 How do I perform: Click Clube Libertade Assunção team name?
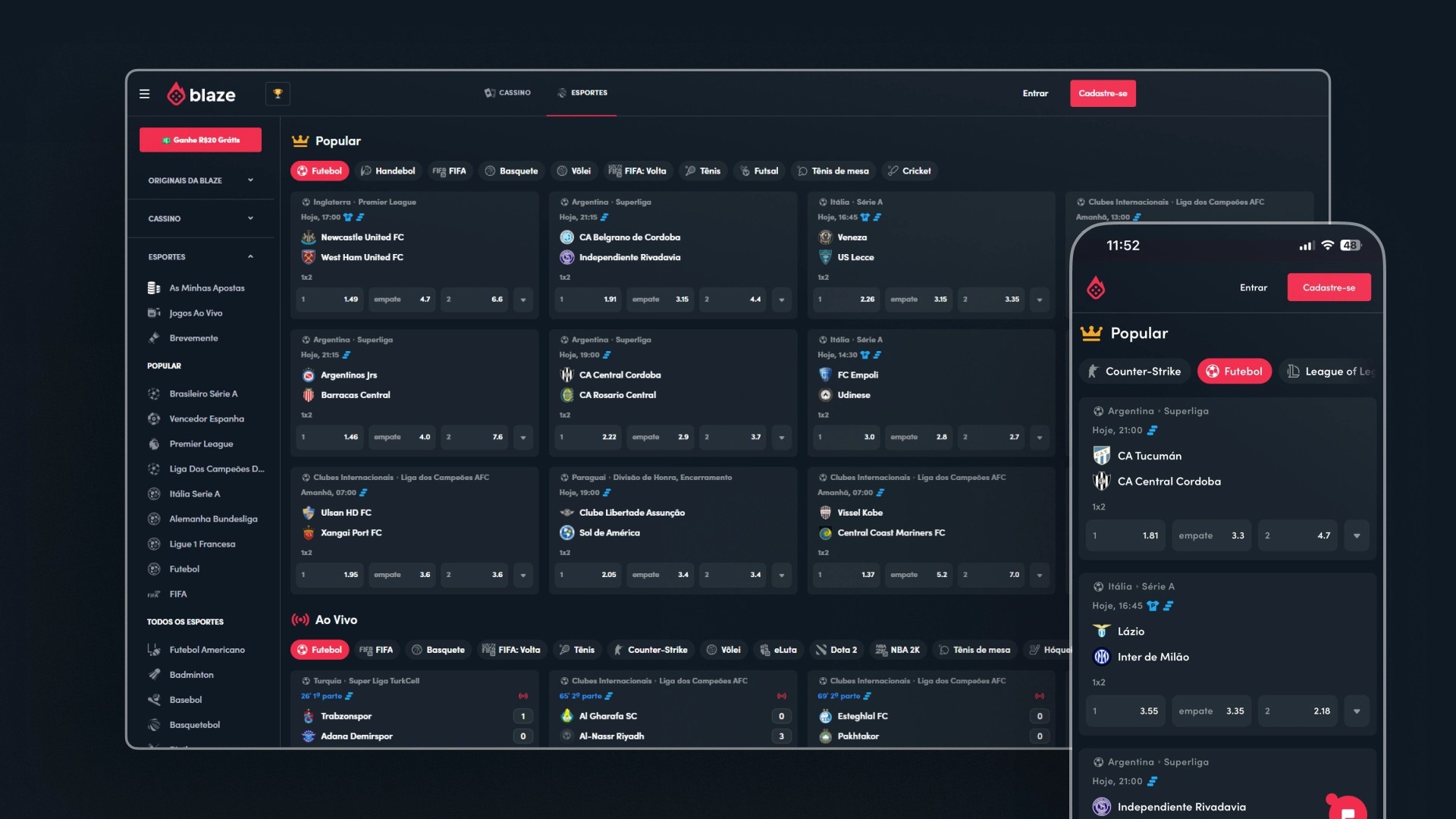point(632,513)
